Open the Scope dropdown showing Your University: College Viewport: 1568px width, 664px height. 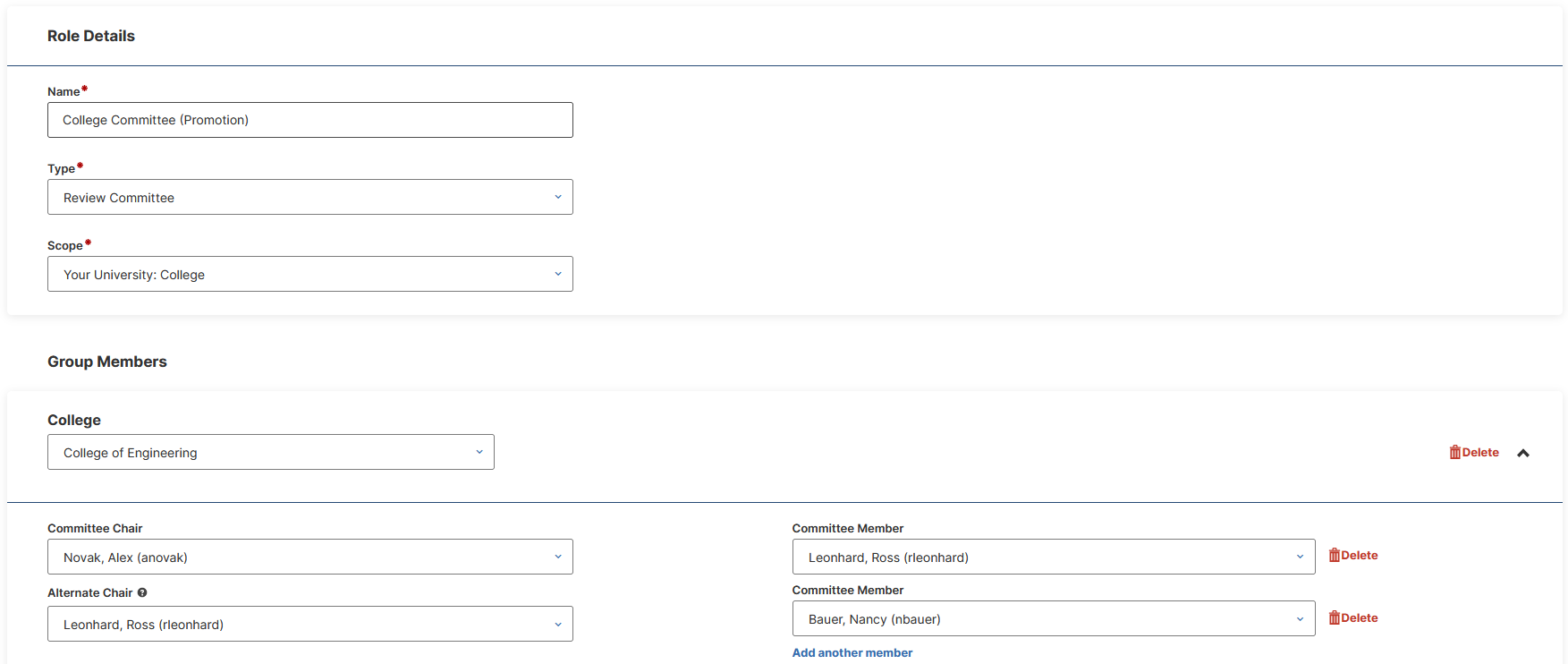(x=309, y=274)
